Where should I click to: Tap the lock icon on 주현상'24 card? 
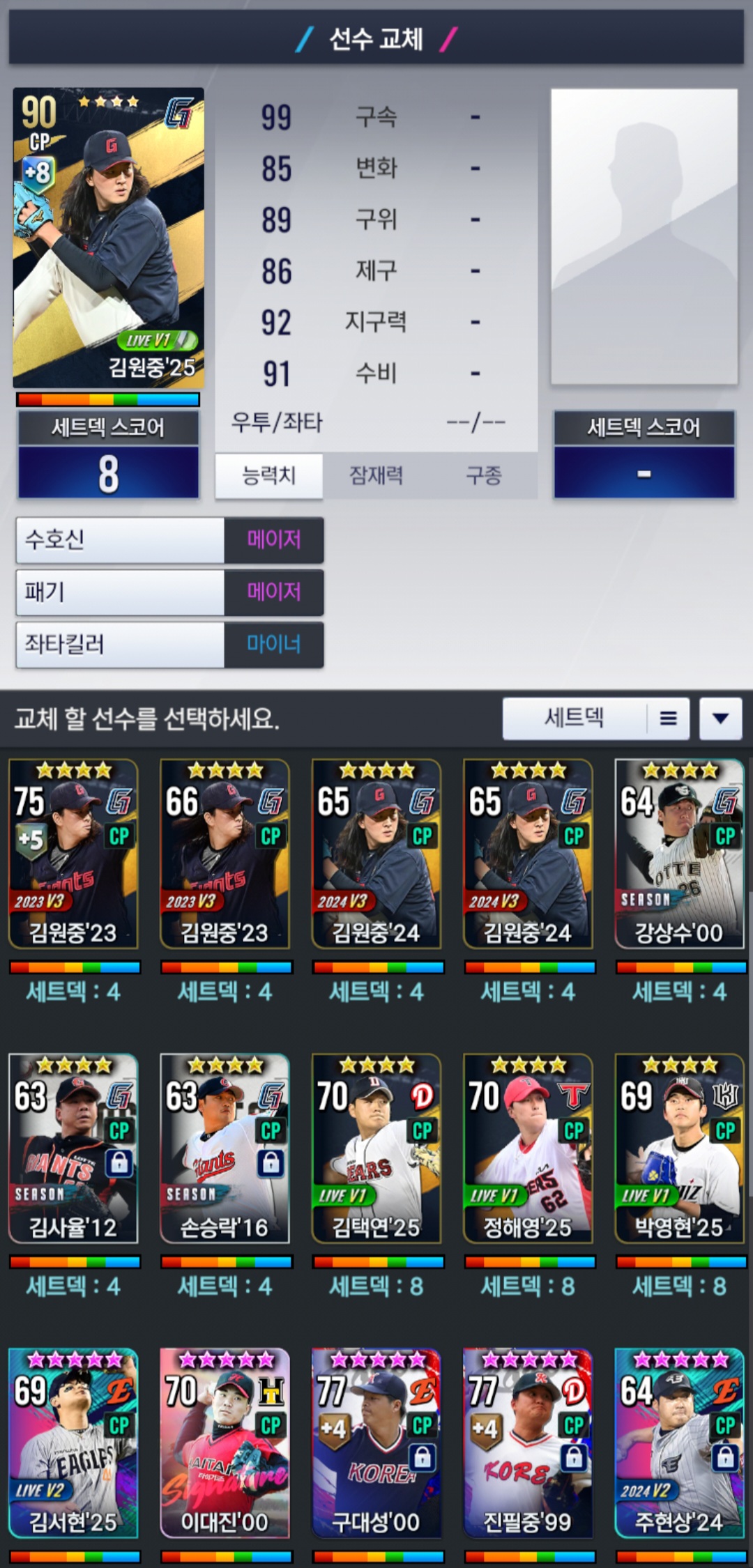coord(726,1458)
